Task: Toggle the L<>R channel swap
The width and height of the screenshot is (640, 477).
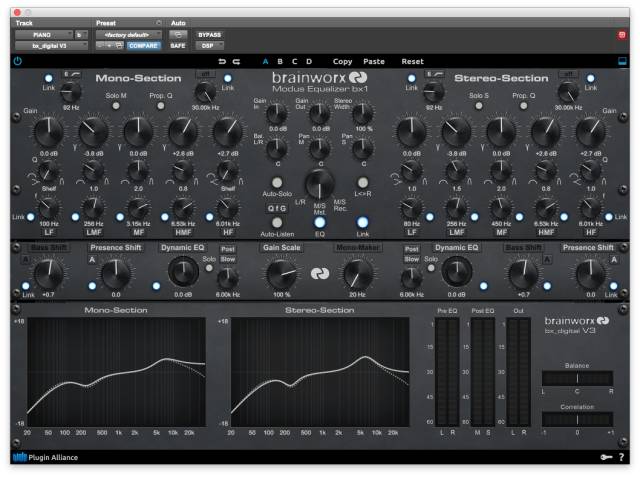Action: (362, 182)
